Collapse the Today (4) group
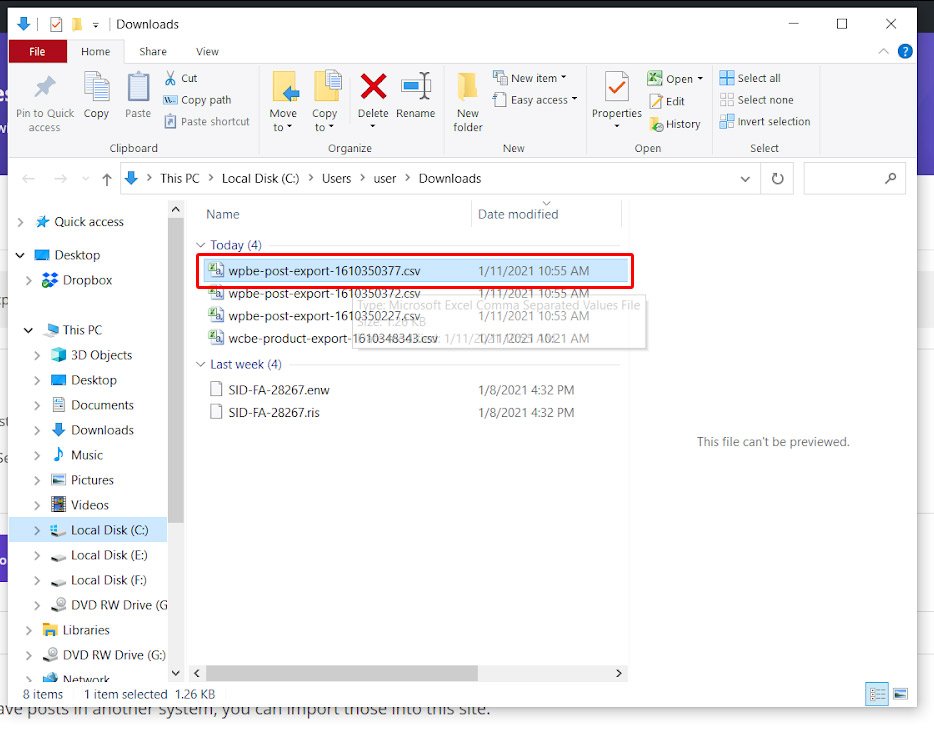The width and height of the screenshot is (934, 735). (201, 245)
